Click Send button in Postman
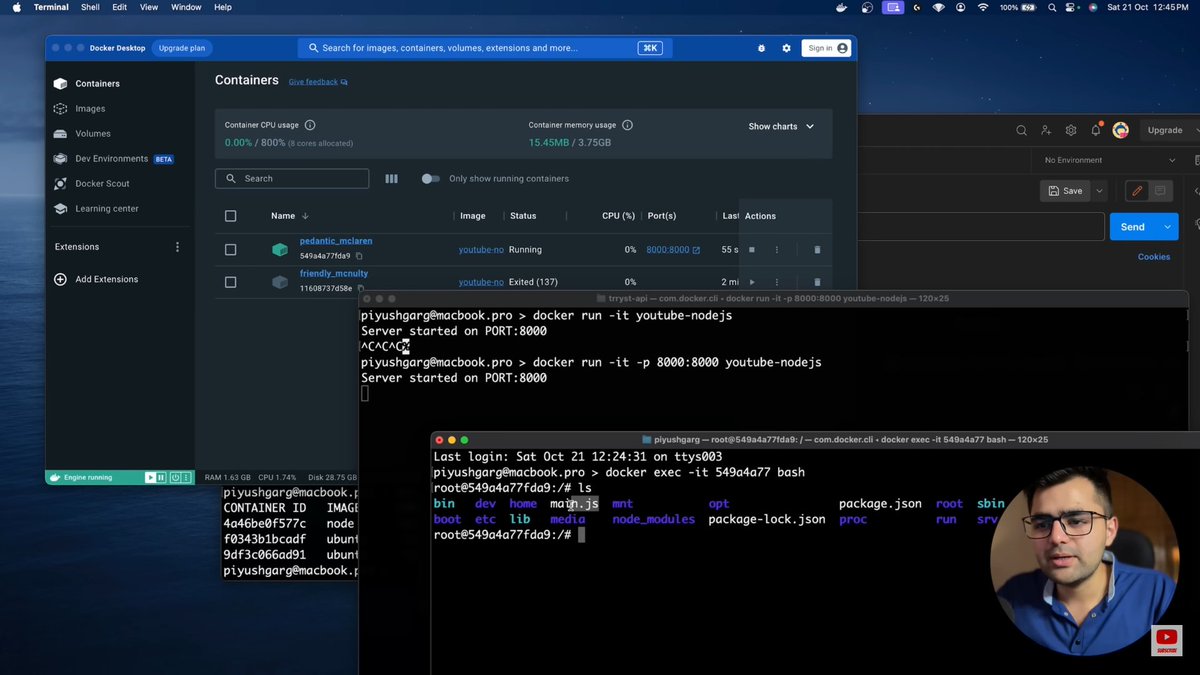The width and height of the screenshot is (1200, 675). [1133, 227]
